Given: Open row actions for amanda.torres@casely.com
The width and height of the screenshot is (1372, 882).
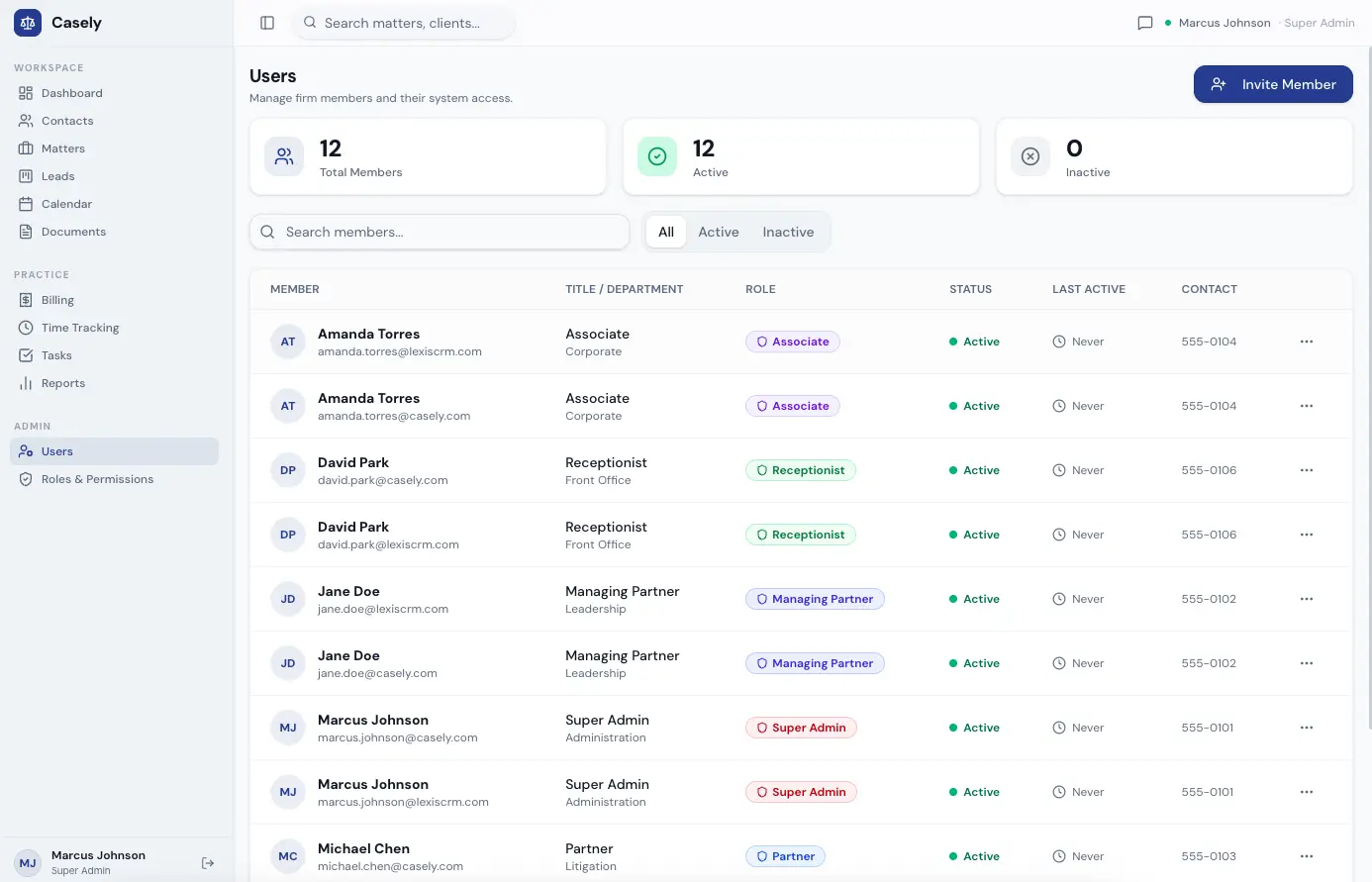Looking at the screenshot, I should pos(1307,406).
